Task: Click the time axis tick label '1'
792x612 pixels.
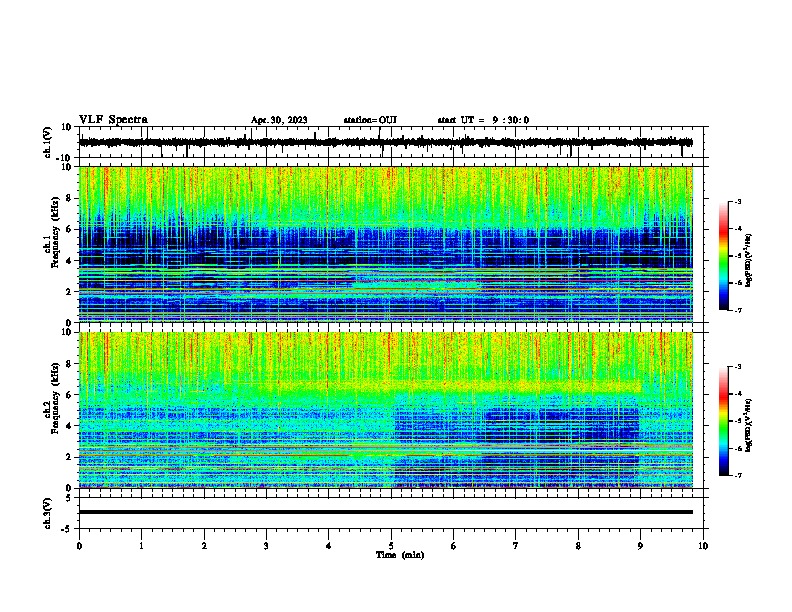Action: coord(141,546)
